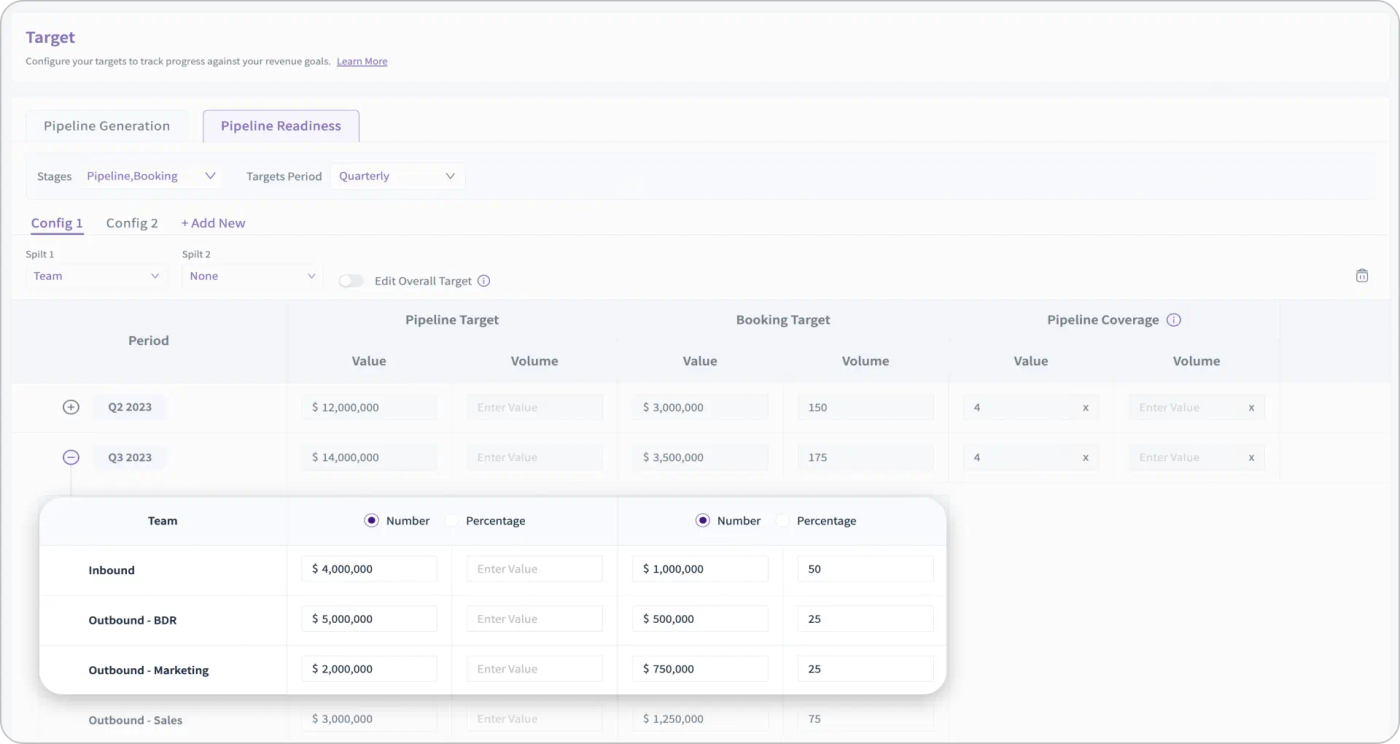Click Outbound - Marketing booking value $750,000 field
The image size is (1400, 744).
(x=700, y=669)
